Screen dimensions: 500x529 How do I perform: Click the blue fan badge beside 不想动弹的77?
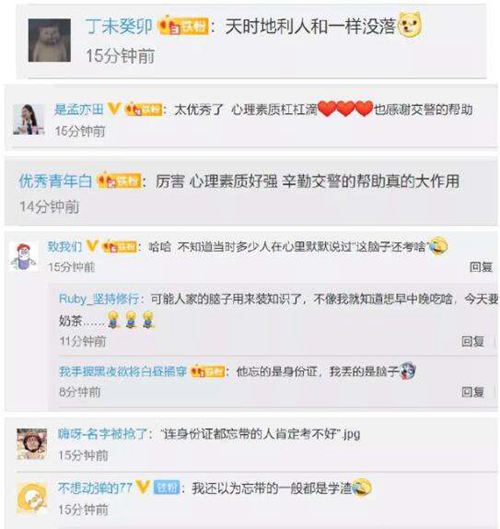[x=167, y=488]
